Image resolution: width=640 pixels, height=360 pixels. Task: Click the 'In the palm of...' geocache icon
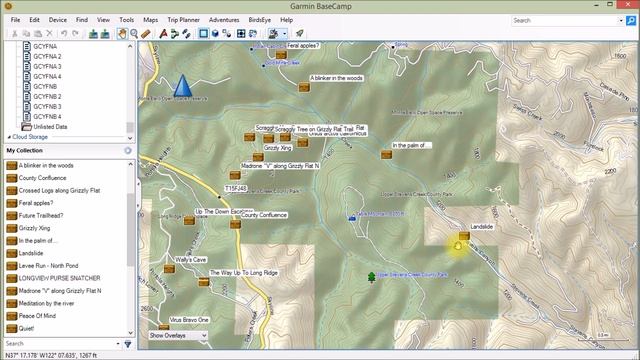386,155
